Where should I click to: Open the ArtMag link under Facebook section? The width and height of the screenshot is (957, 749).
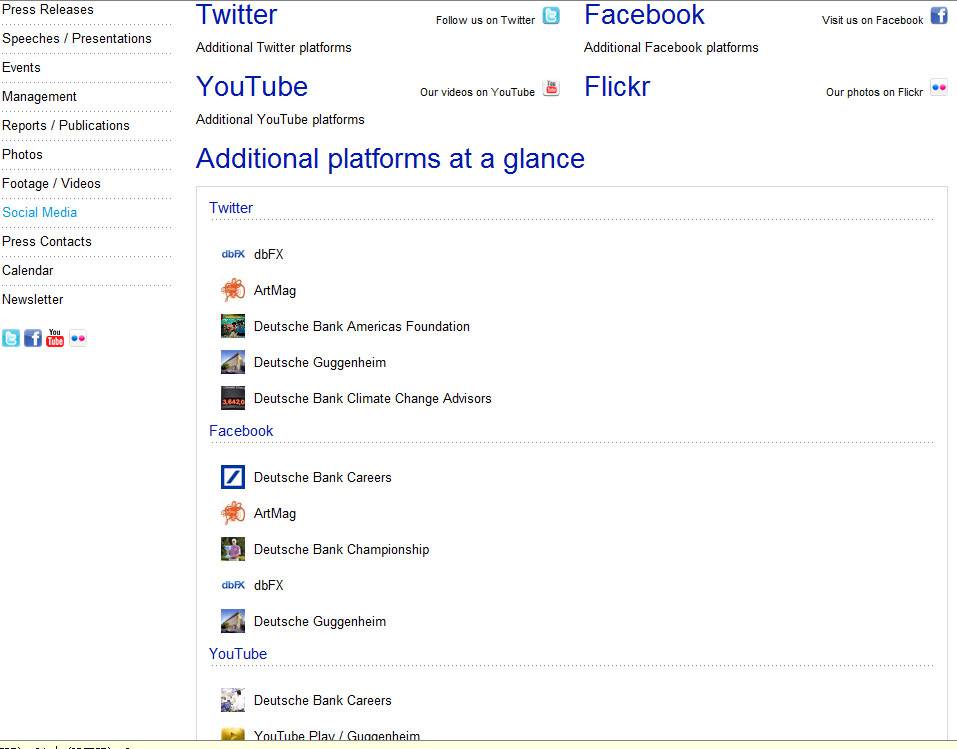tap(275, 513)
